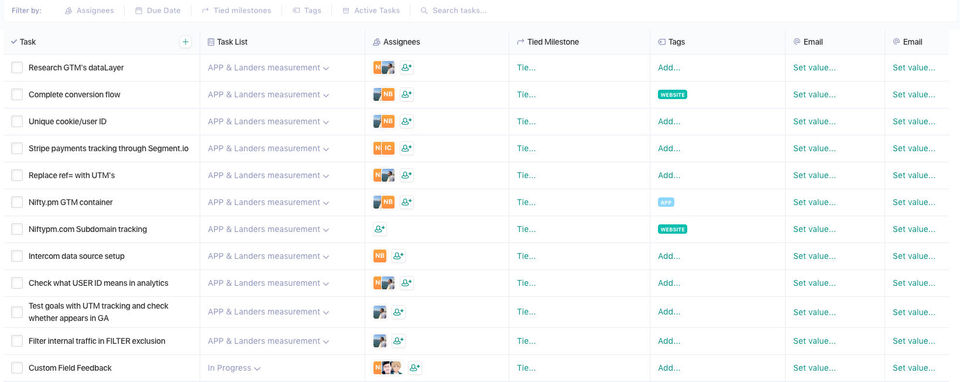Click NB avatar on Intercom data source setup
960x382 pixels.
pos(380,256)
